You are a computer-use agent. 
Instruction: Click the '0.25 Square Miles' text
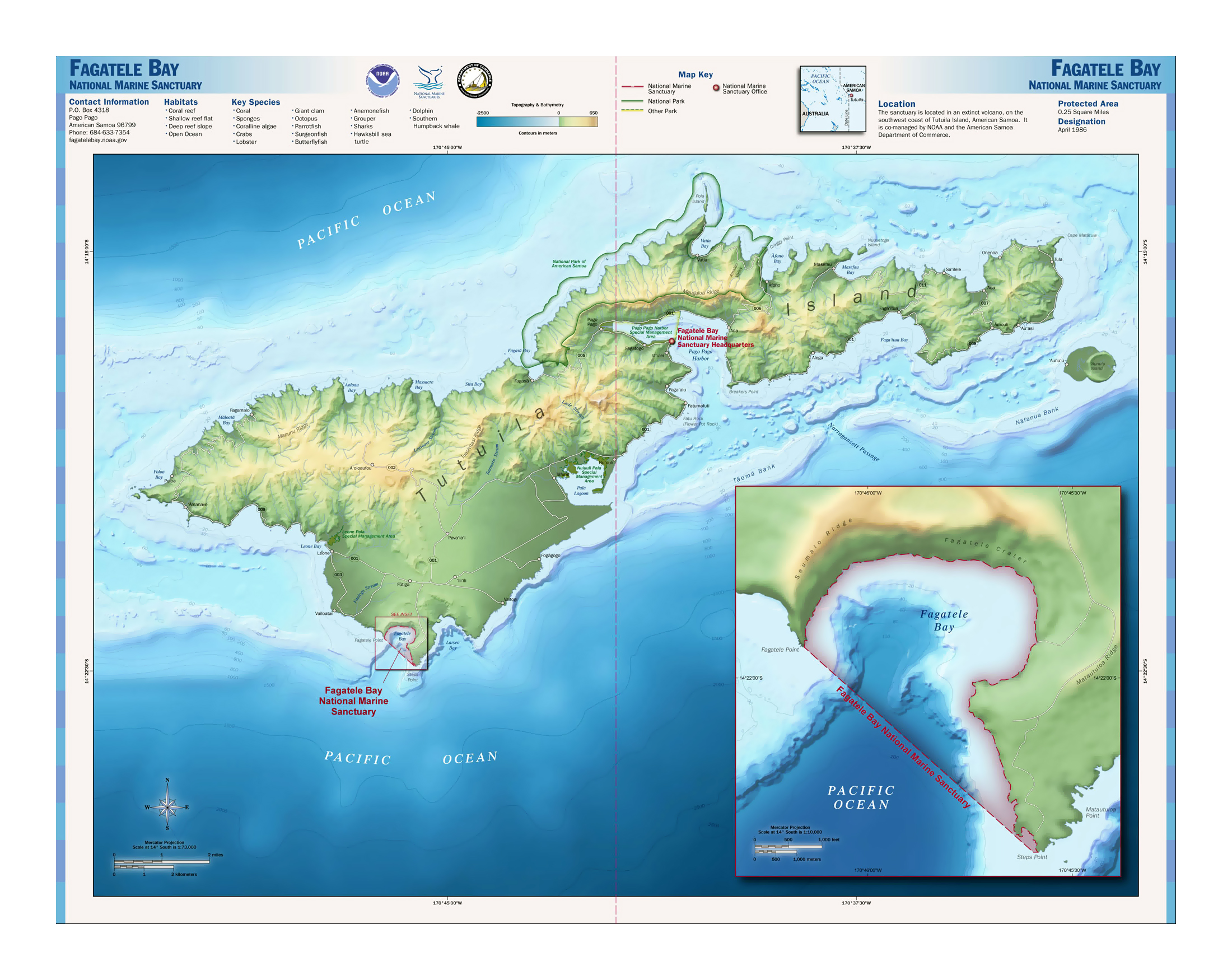pyautogui.click(x=1083, y=112)
